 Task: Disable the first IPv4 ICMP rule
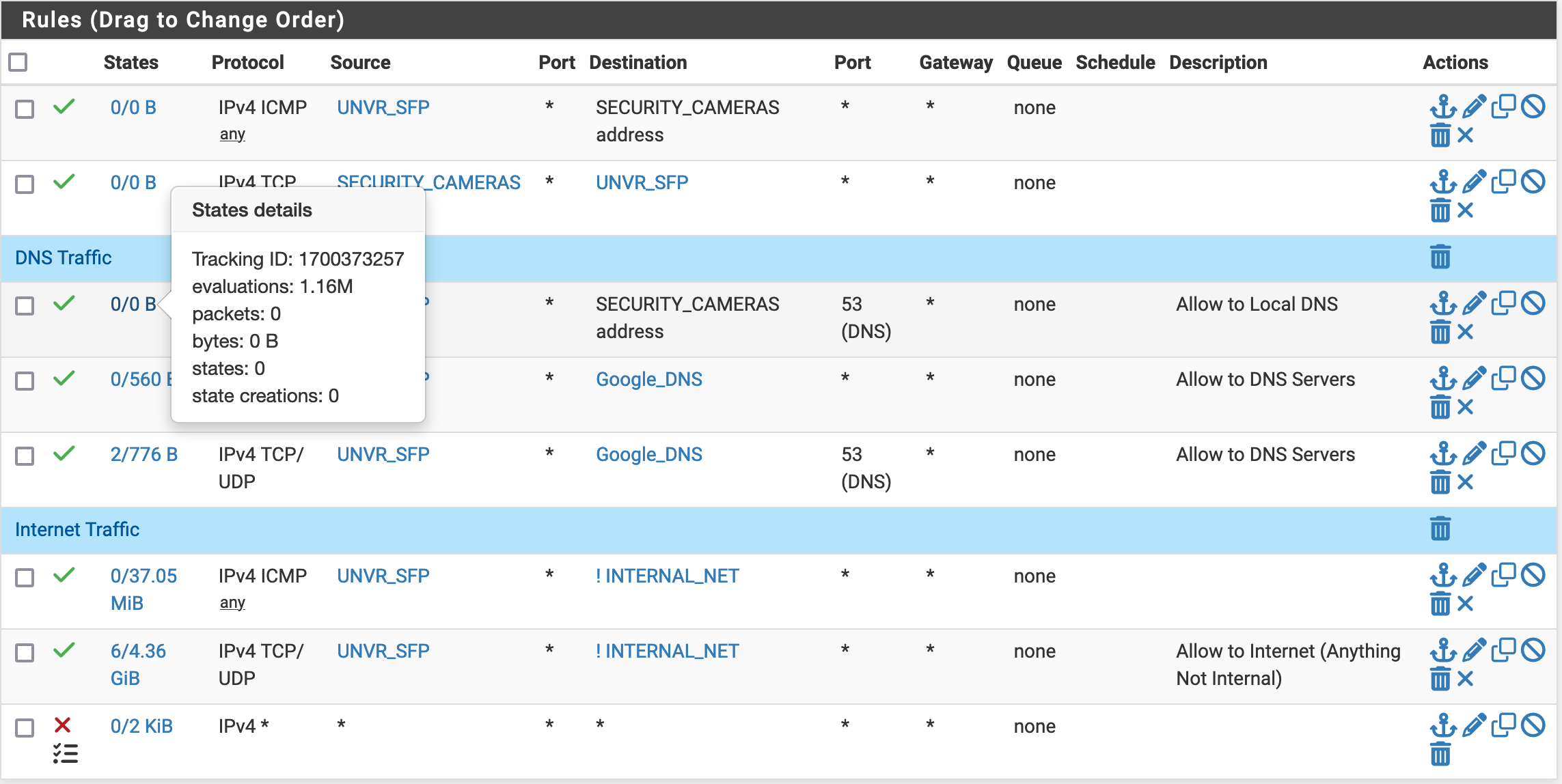1533,107
